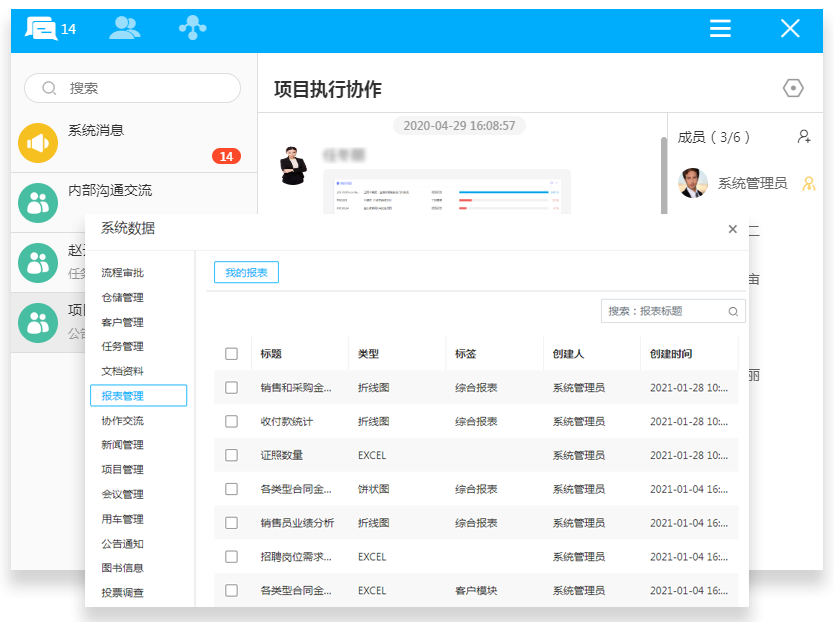Image resolution: width=834 pixels, height=622 pixels.
Task: Check the 饼状图 合同金 row checkbox
Action: pyautogui.click(x=231, y=489)
